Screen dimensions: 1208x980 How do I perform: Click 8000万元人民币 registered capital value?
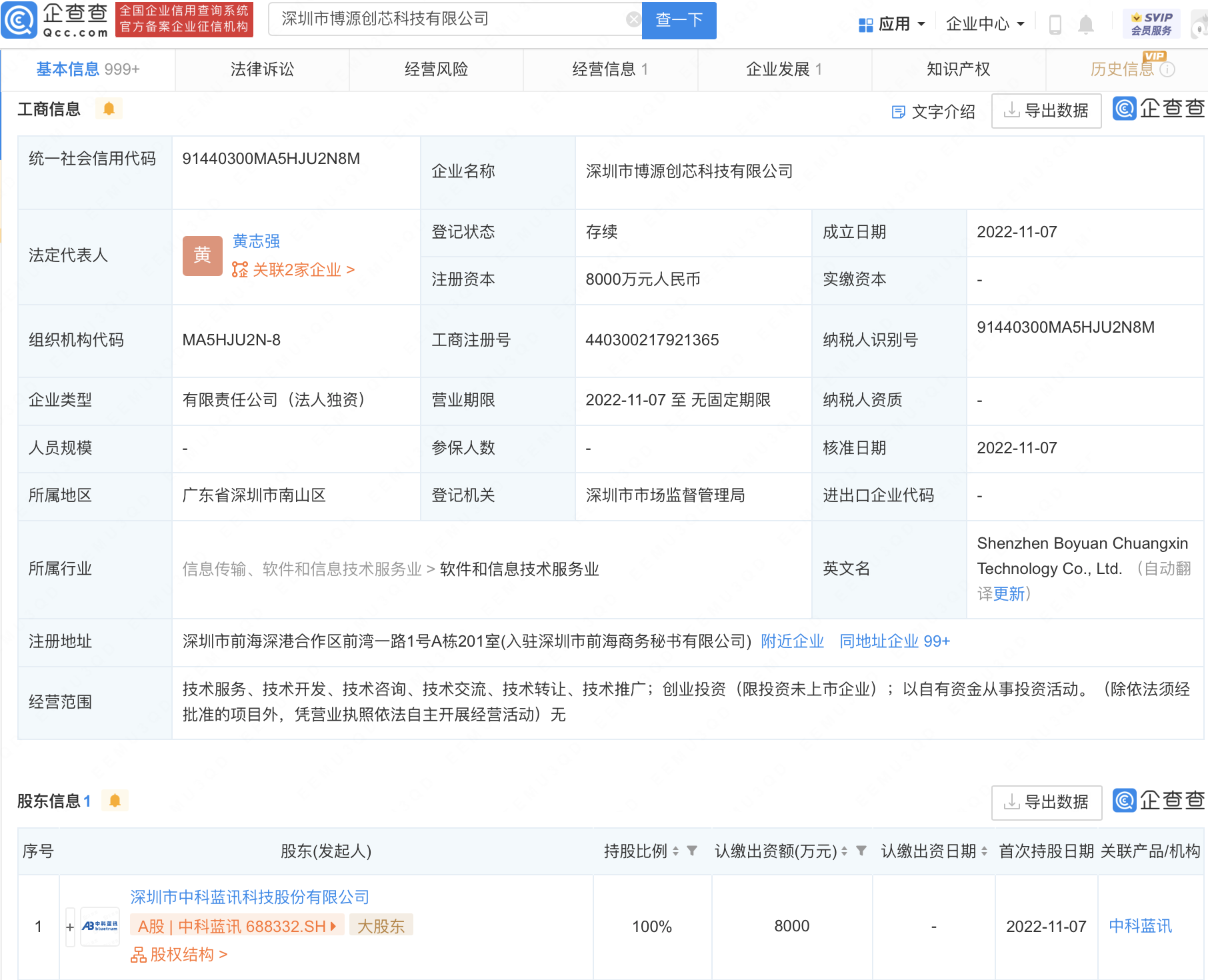click(x=643, y=279)
